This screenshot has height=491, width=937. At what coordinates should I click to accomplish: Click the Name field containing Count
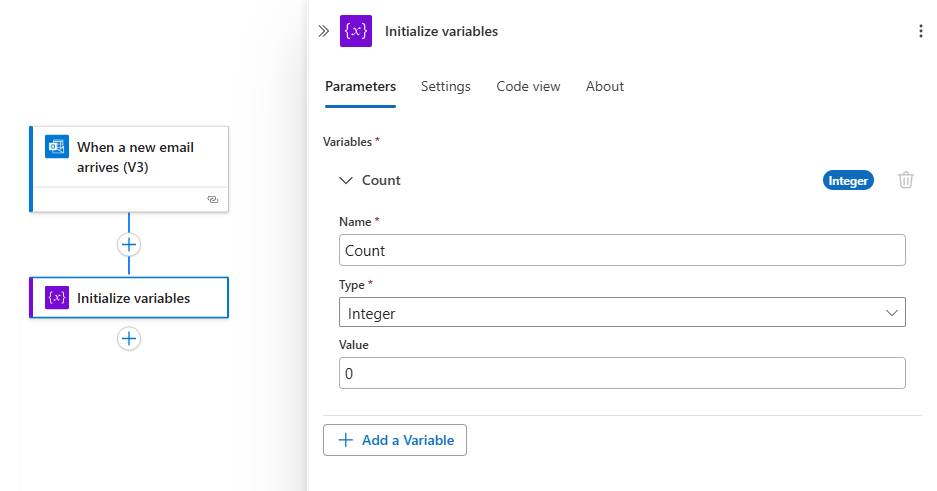(622, 250)
